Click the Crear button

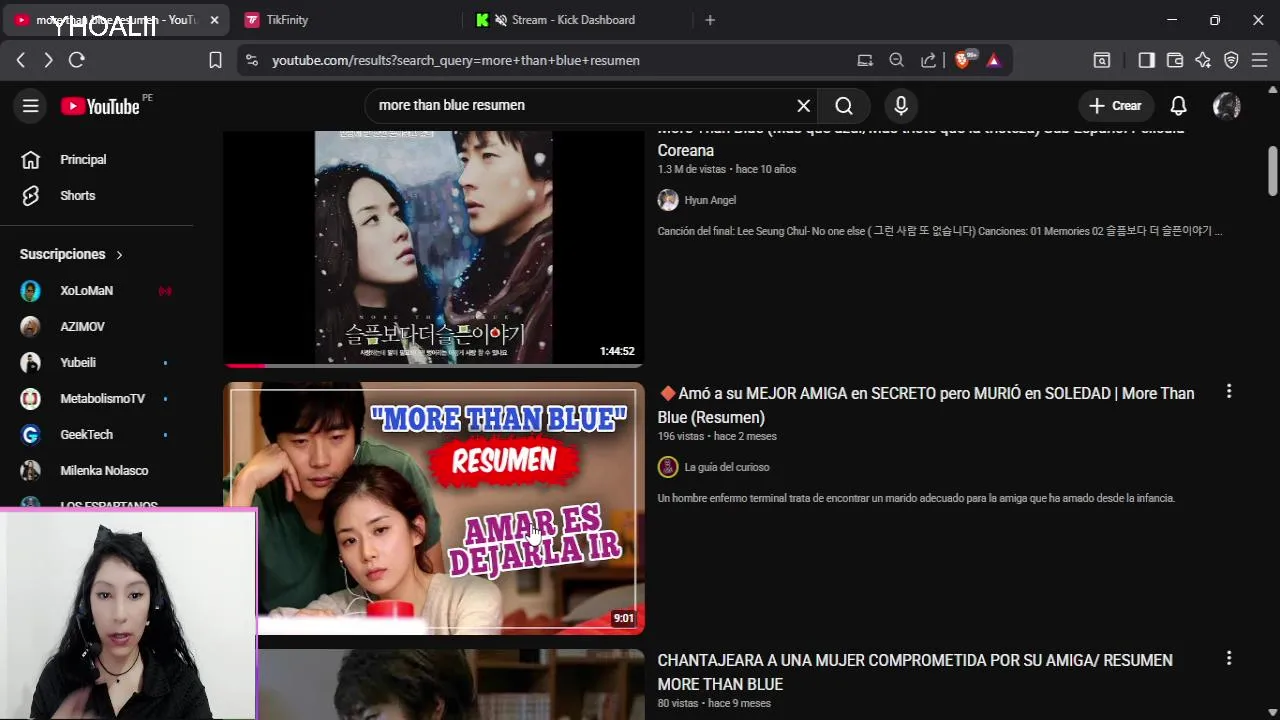pos(1116,106)
